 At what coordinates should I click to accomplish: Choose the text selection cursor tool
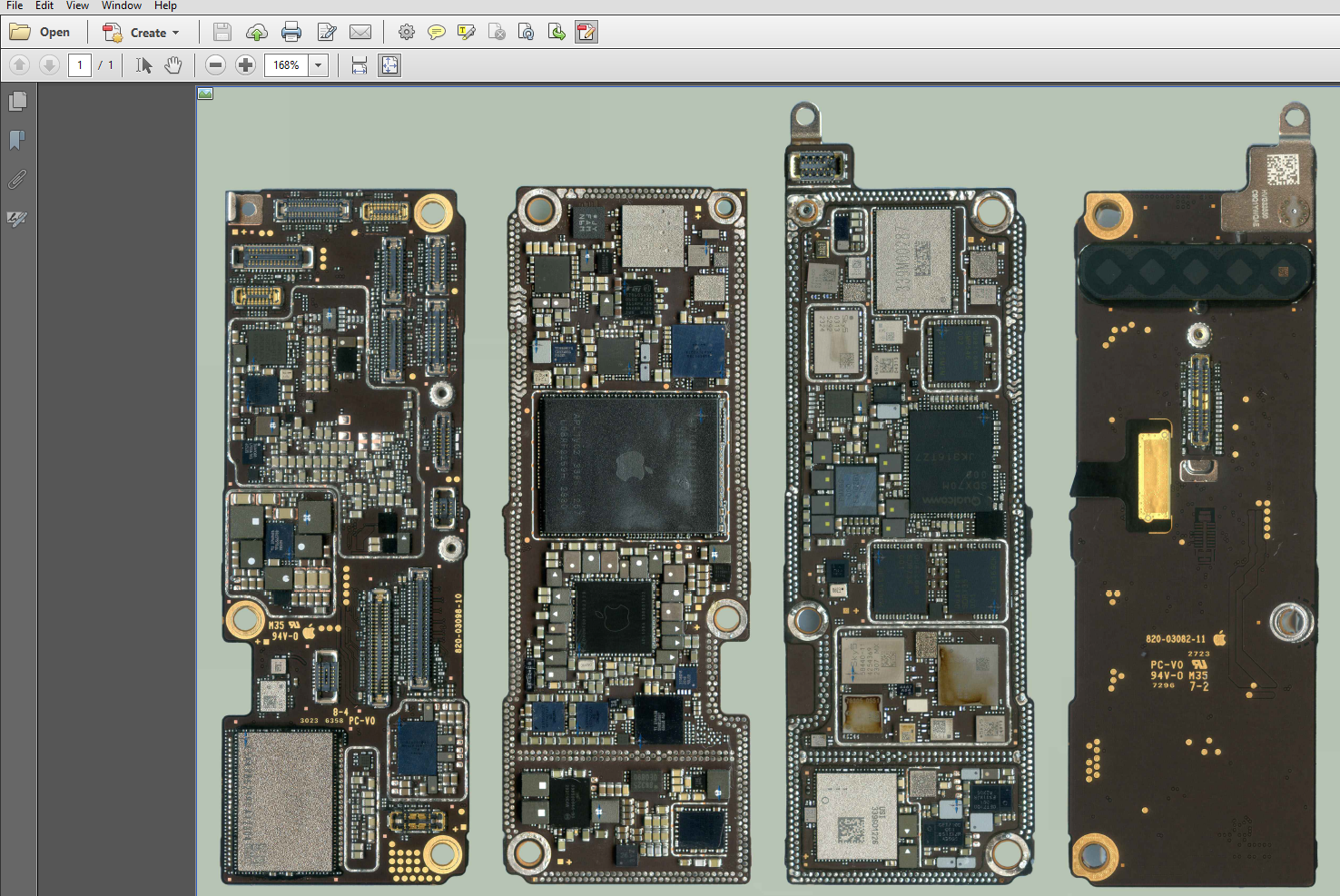click(x=143, y=65)
